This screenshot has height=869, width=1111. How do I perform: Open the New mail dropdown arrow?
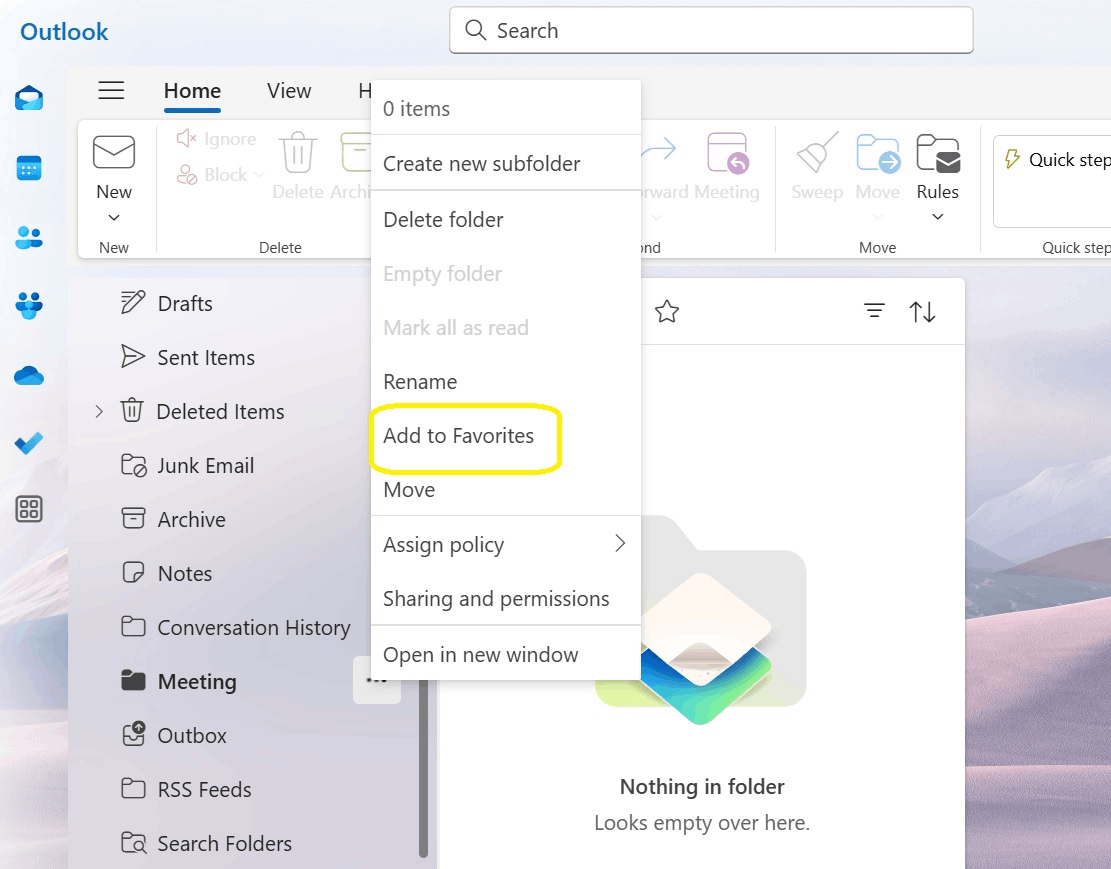(x=114, y=218)
